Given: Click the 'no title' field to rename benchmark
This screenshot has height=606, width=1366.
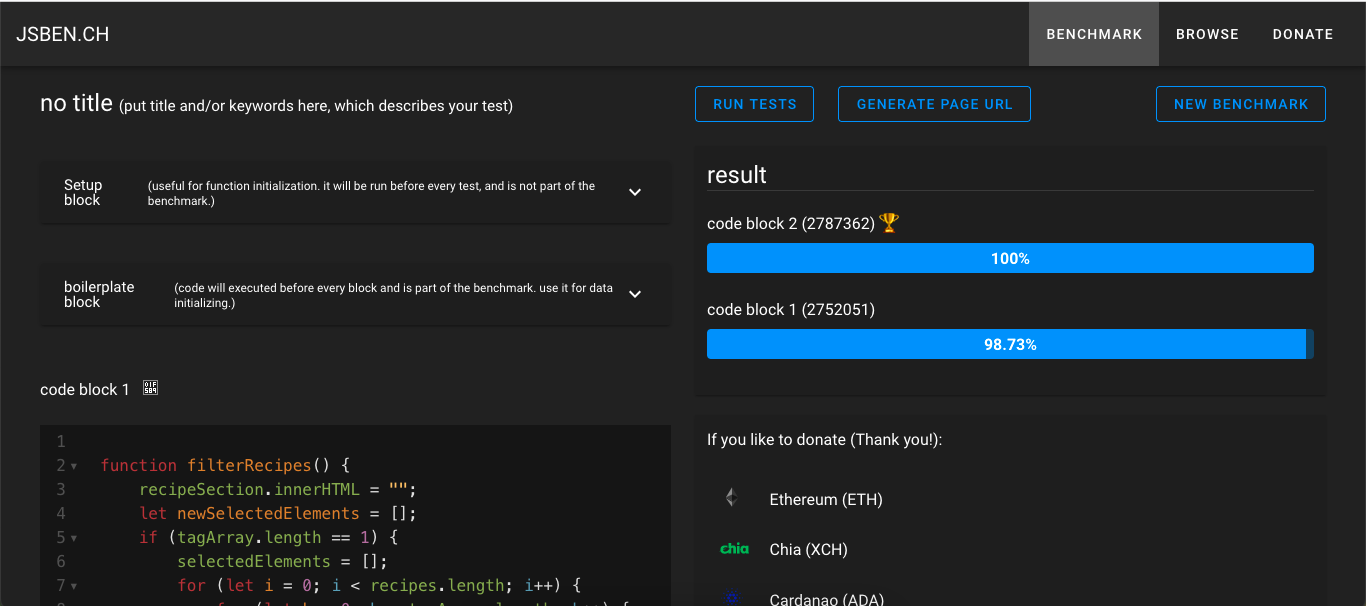Looking at the screenshot, I should click(77, 102).
